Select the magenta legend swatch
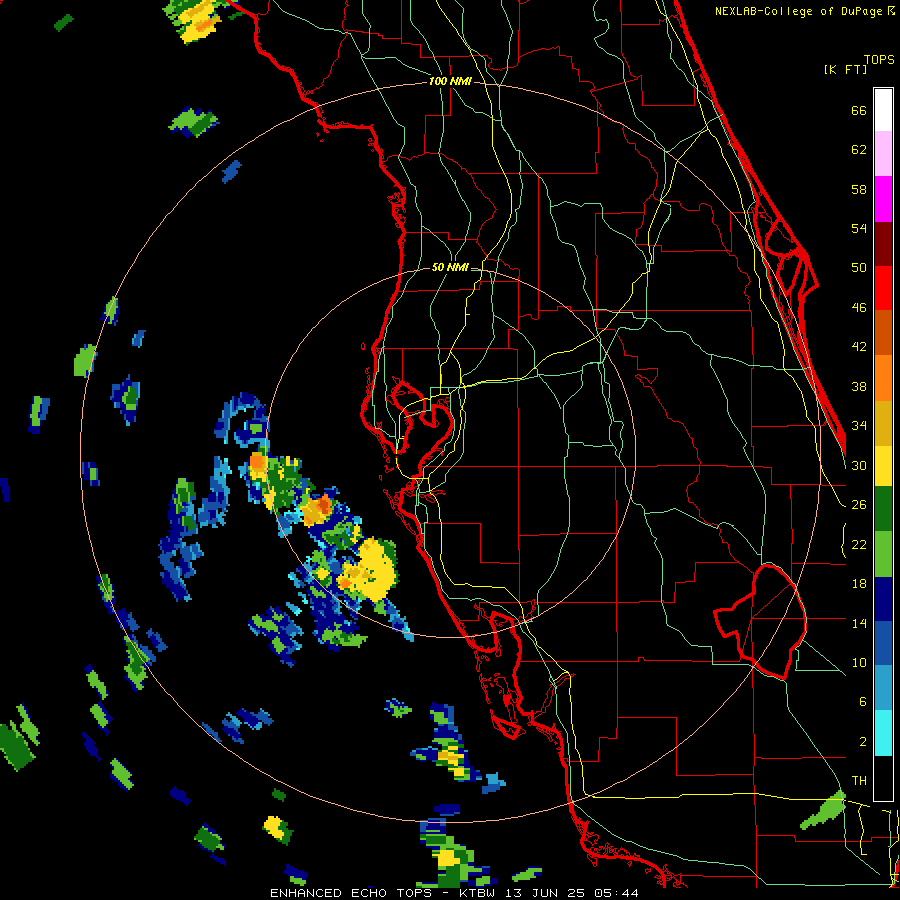The width and height of the screenshot is (900, 900). (x=883, y=199)
